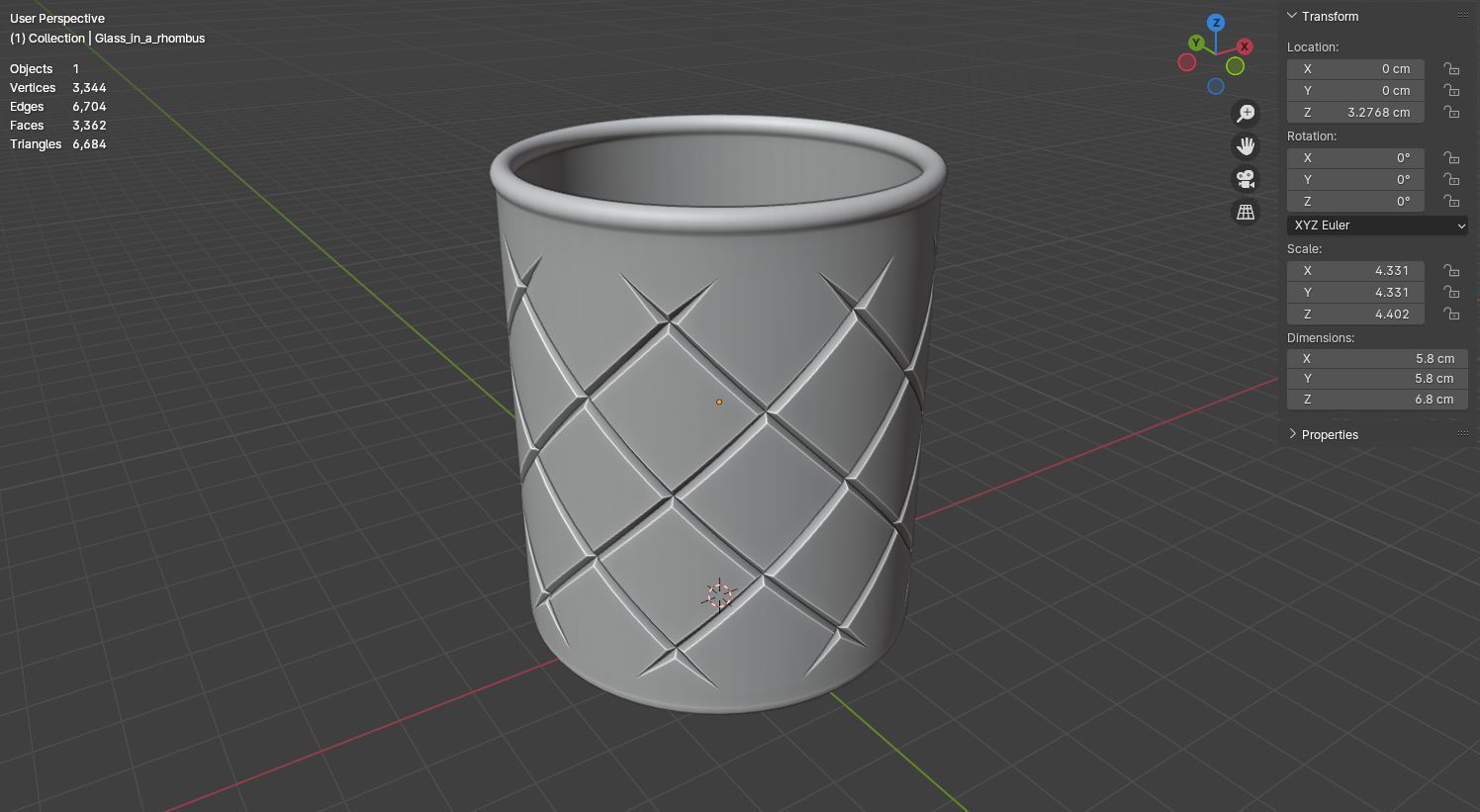1480x812 pixels.
Task: Lock the Scale X value
Action: (x=1450, y=271)
